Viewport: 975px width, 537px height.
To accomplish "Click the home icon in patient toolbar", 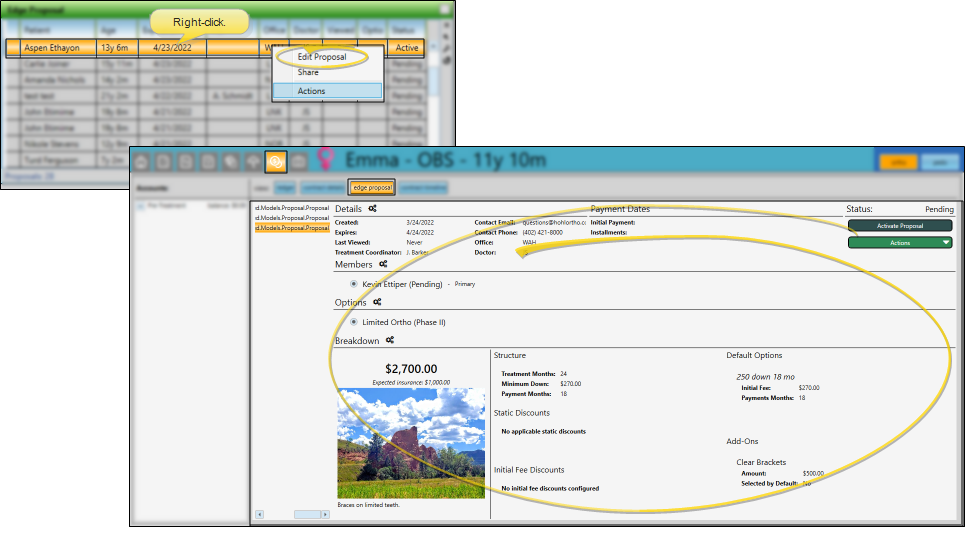I will (x=142, y=162).
